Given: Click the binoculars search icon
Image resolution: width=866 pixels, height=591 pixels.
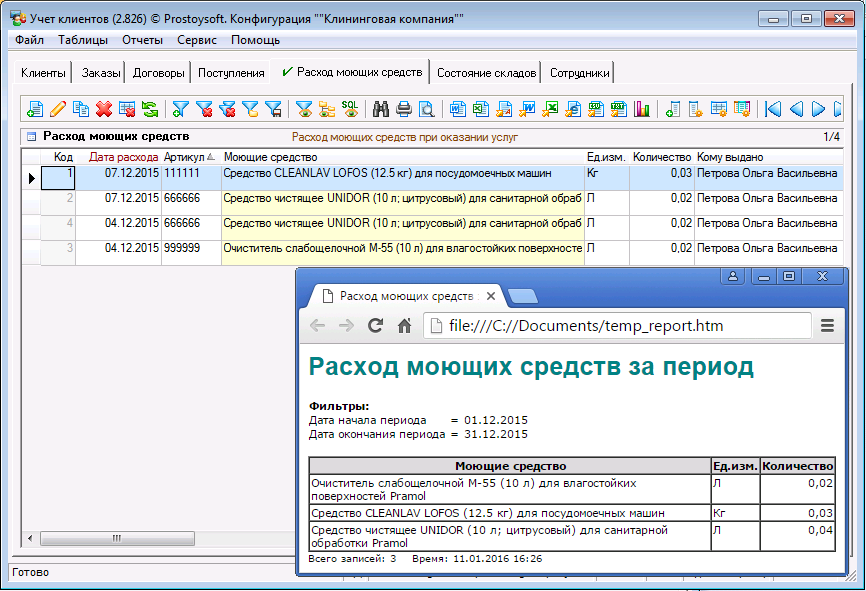Looking at the screenshot, I should coord(381,109).
